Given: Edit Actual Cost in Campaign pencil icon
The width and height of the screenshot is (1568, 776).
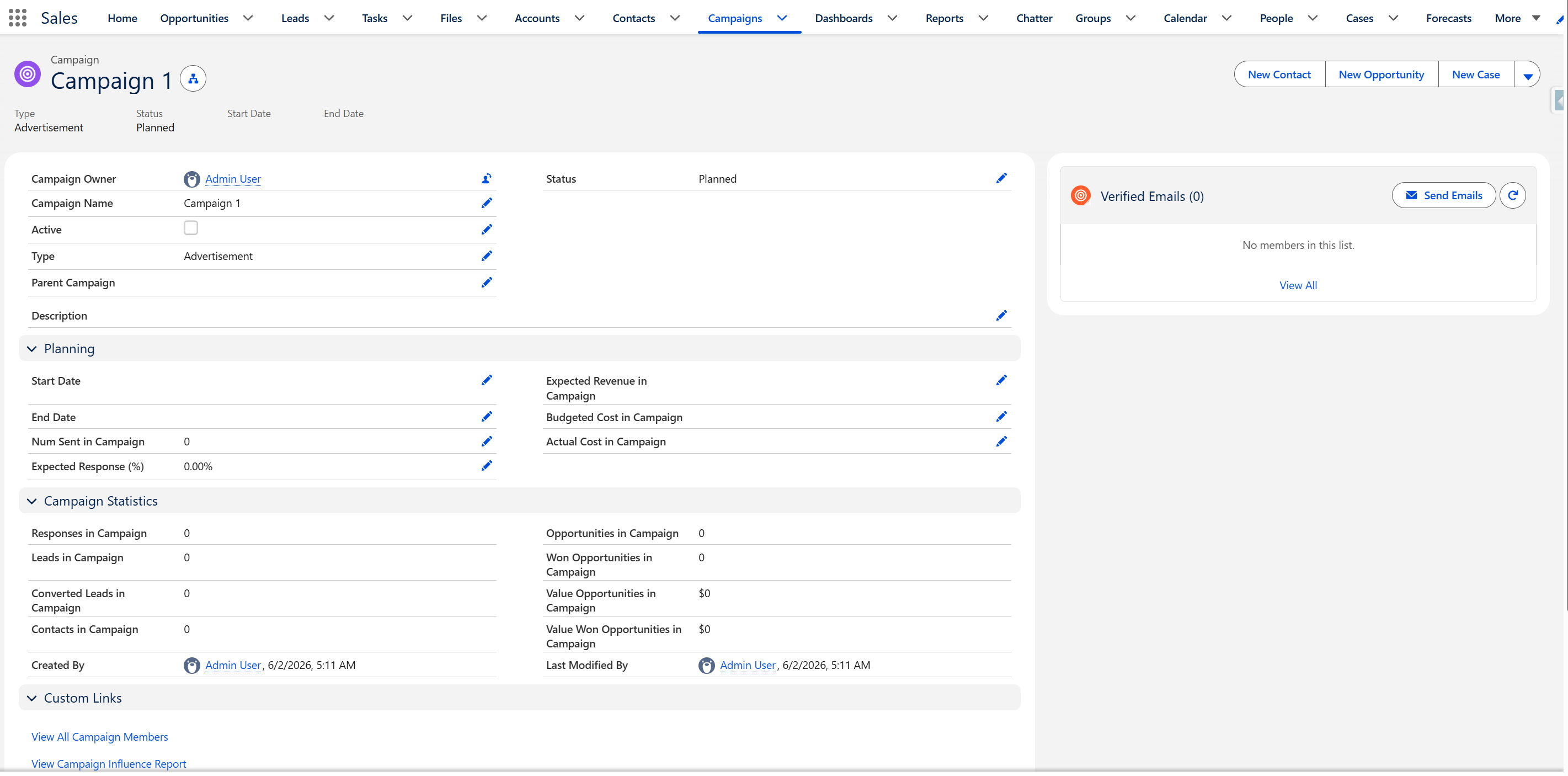Looking at the screenshot, I should tap(1002, 442).
